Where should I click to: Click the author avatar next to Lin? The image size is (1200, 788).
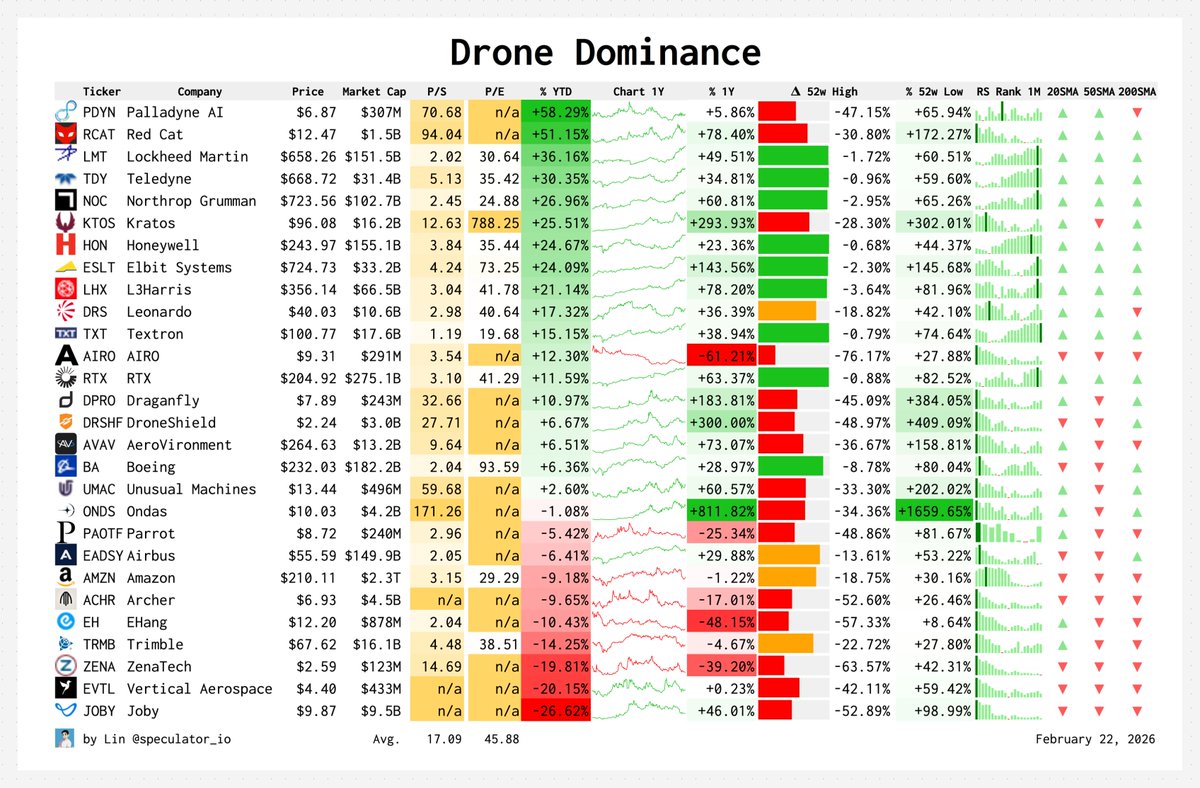[x=65, y=739]
